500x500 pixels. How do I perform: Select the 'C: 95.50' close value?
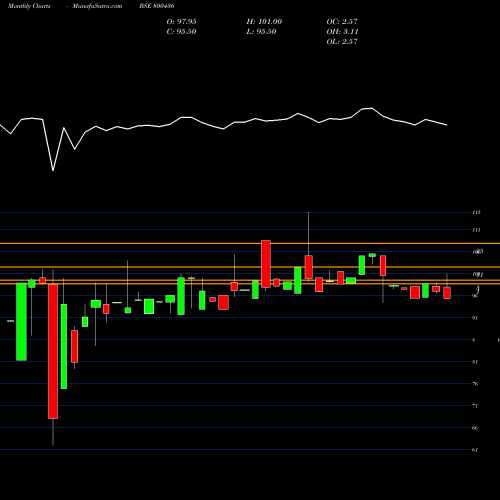181,31
